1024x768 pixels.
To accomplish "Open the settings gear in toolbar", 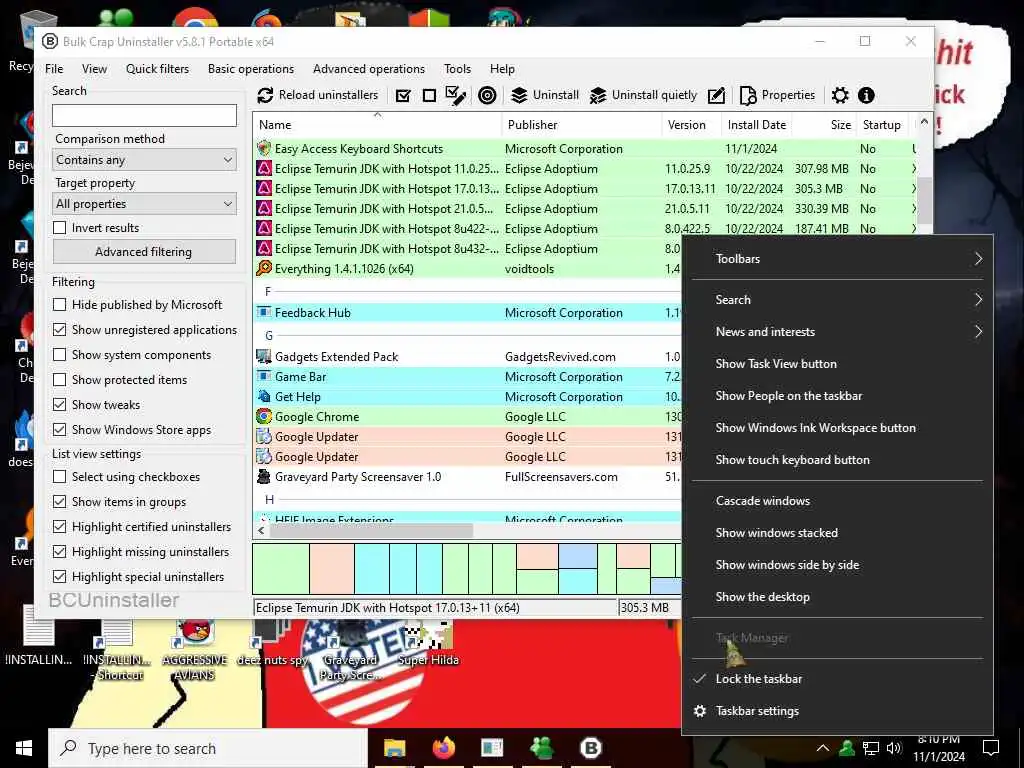I will click(840, 96).
